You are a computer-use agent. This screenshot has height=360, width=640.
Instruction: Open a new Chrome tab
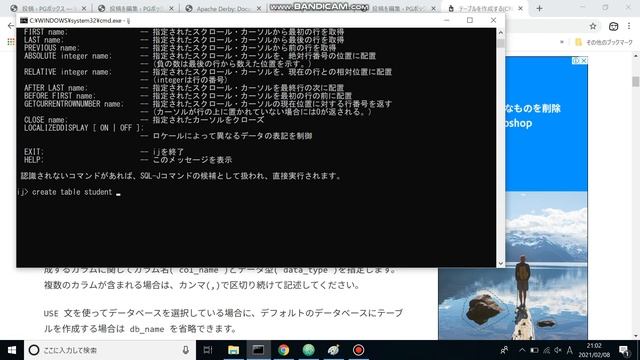click(540, 8)
